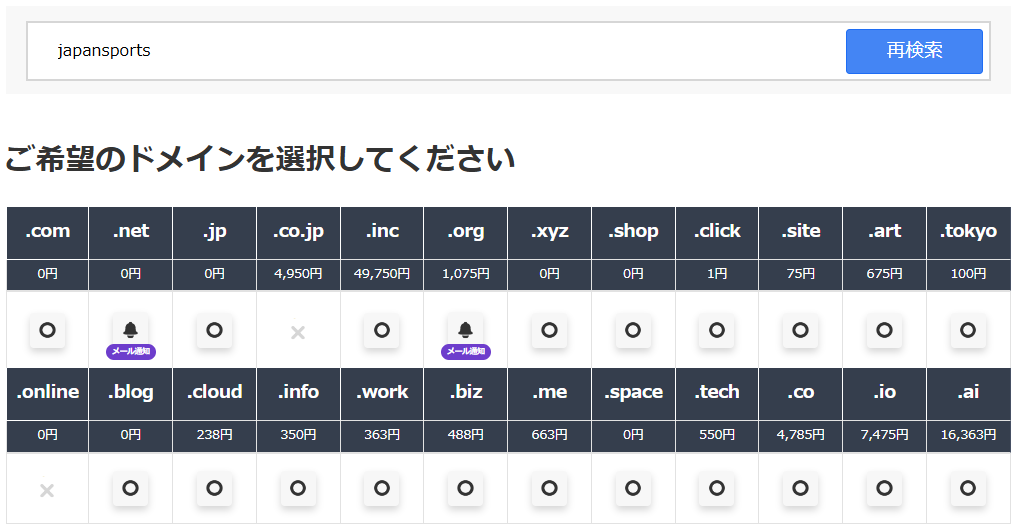Screen dimensions: 1017x529
Task: Select the .tokyo domain circle icon
Action: 967,330
